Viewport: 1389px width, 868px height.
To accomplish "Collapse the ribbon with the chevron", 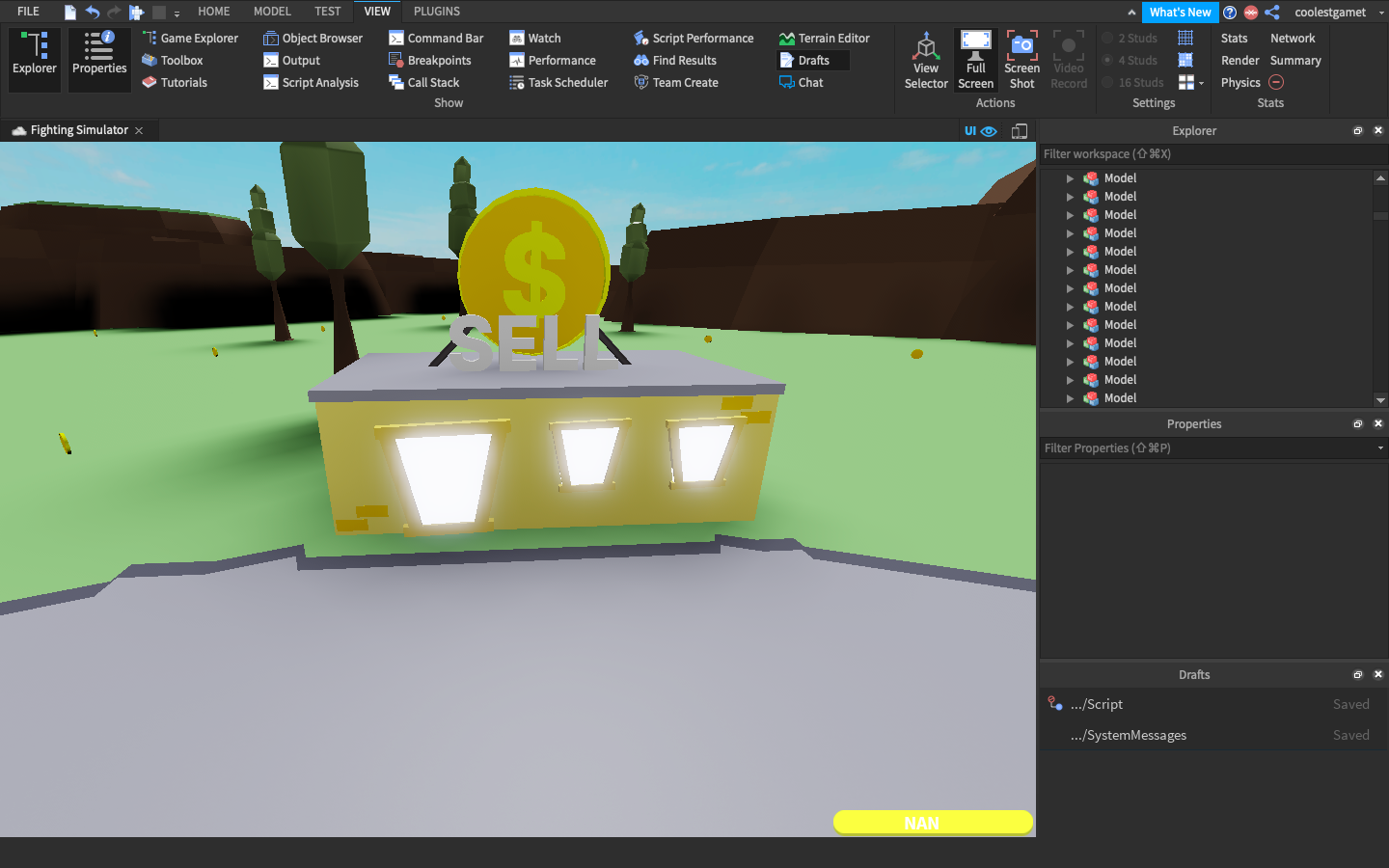I will click(1131, 13).
